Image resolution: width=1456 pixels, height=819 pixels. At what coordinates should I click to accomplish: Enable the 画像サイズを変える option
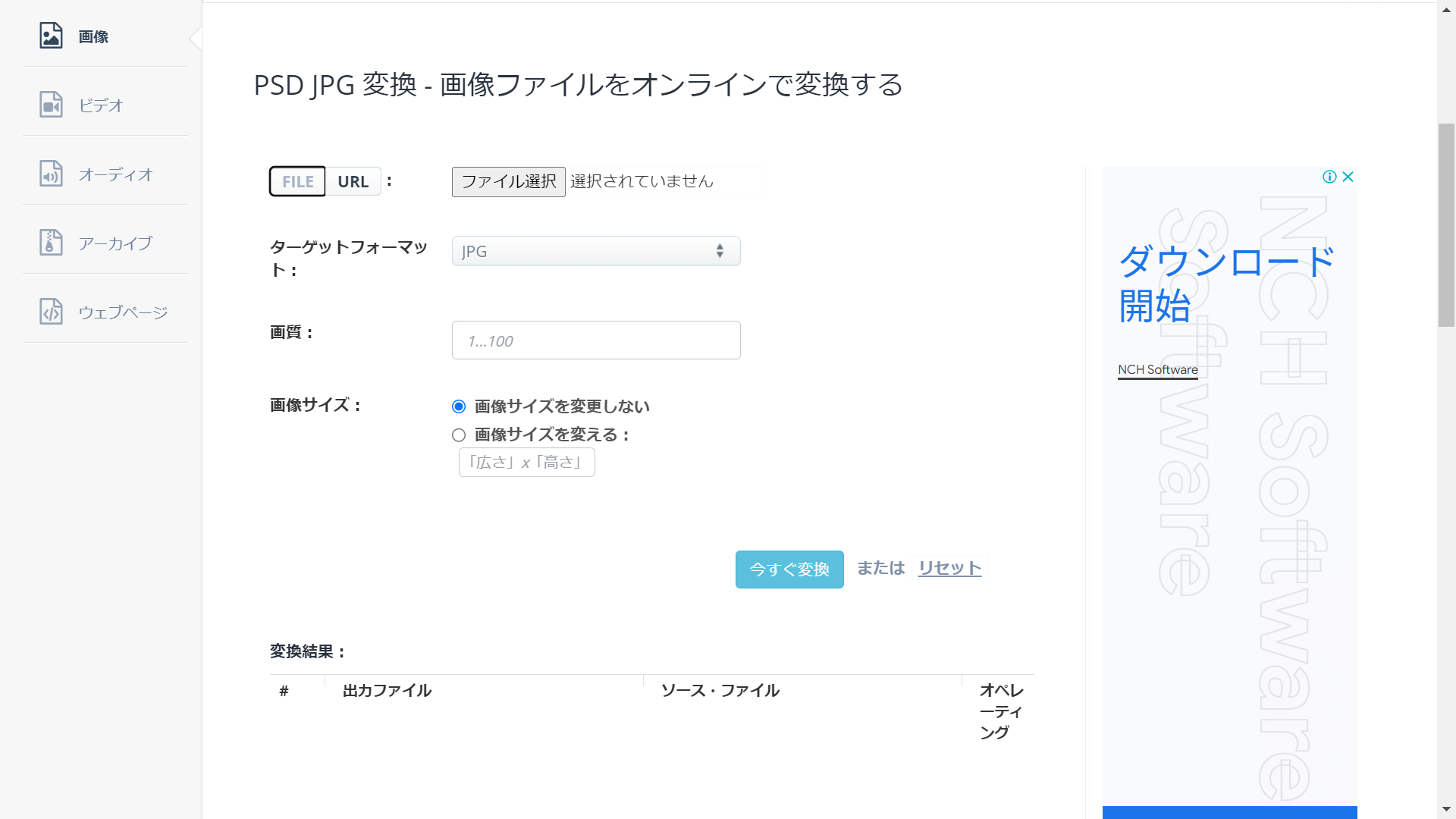click(458, 435)
